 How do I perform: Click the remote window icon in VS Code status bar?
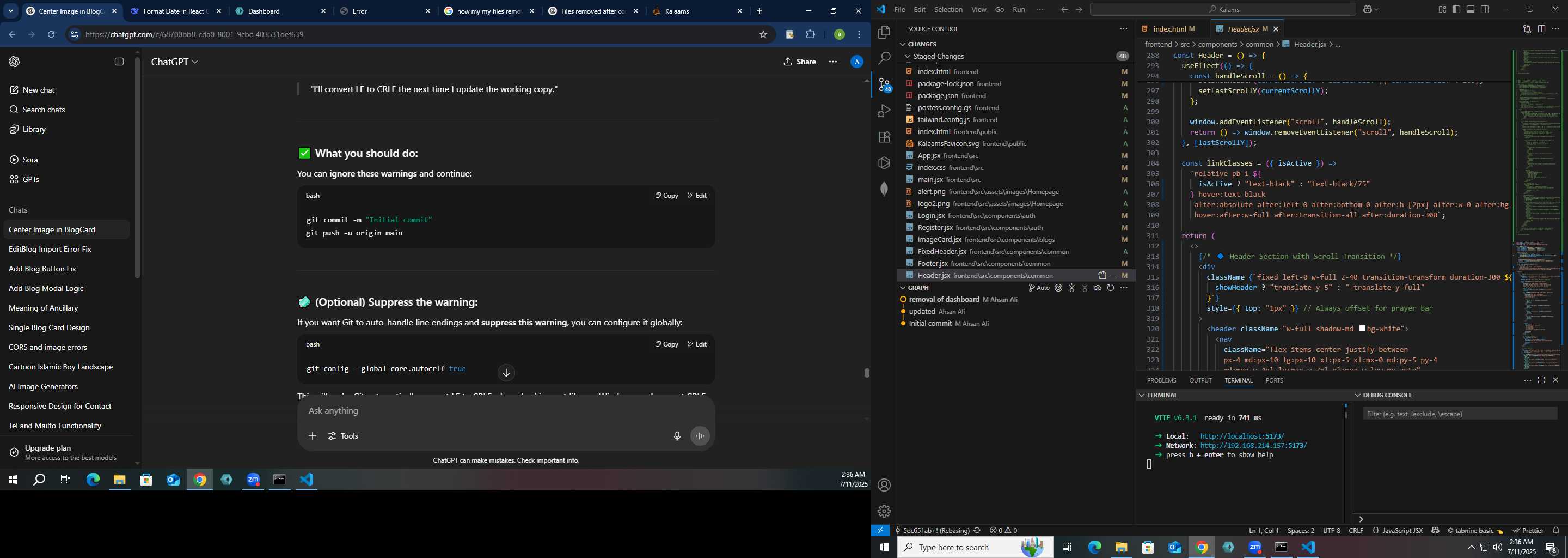point(880,531)
